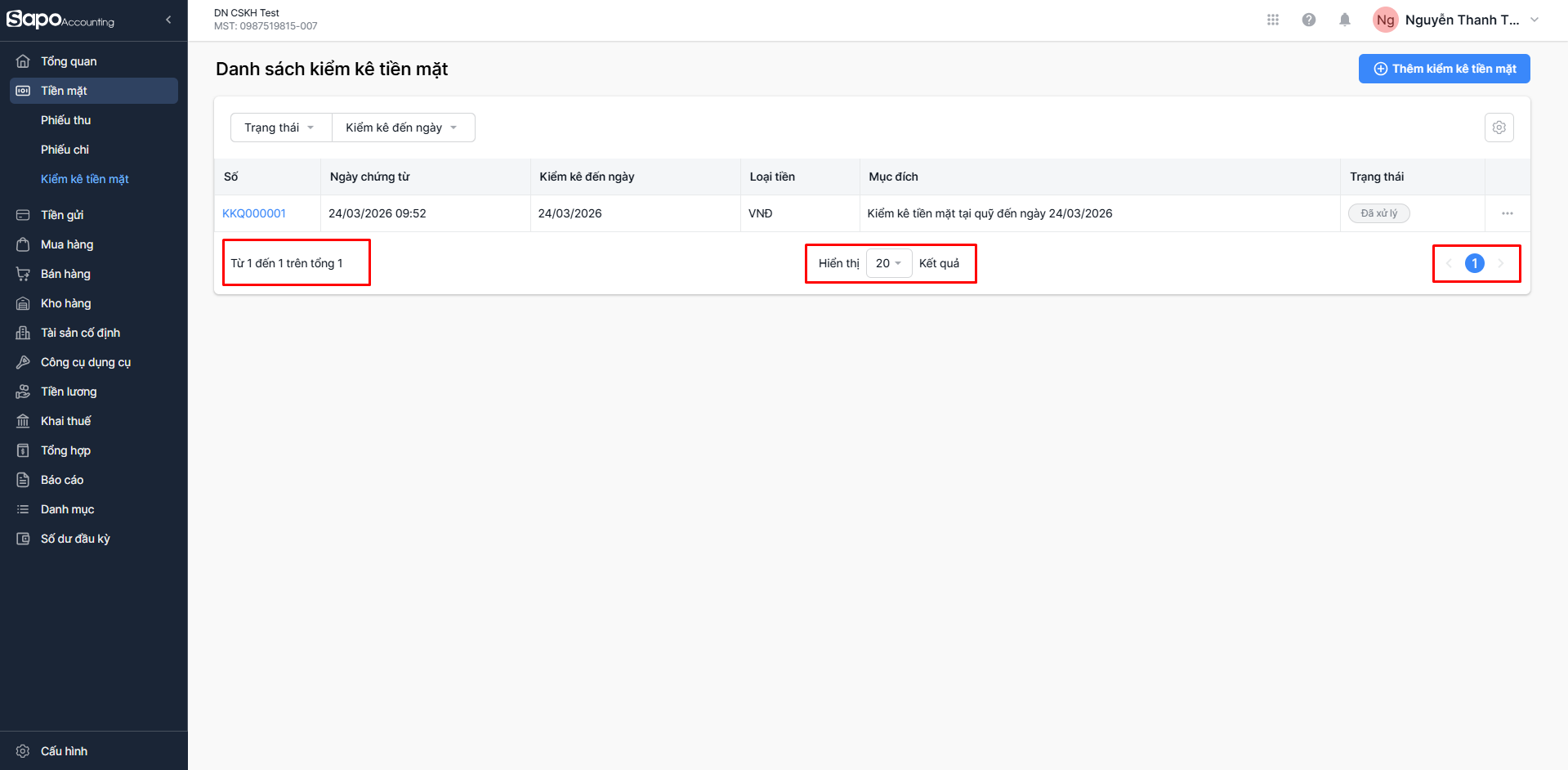
Task: Click the Kho hàng warehouse icon
Action: pyautogui.click(x=23, y=303)
